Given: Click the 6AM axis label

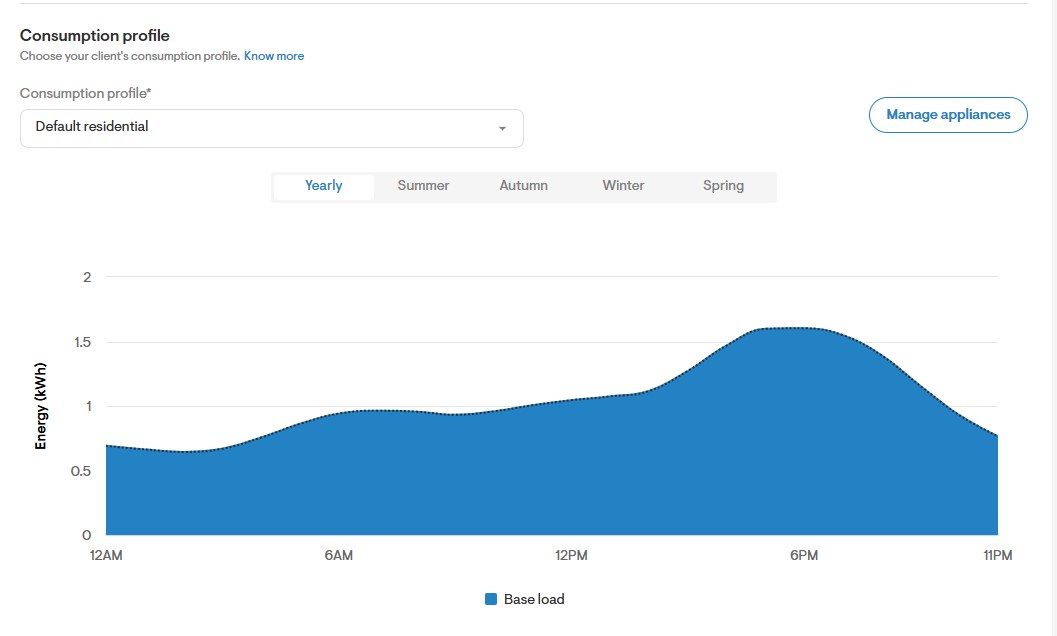Looking at the screenshot, I should 338,555.
